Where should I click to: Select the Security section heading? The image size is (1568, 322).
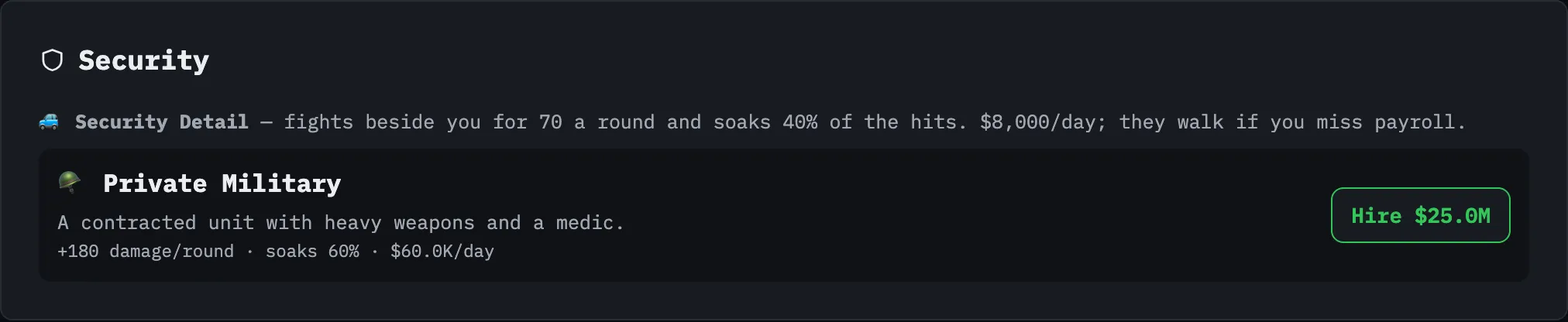[143, 60]
